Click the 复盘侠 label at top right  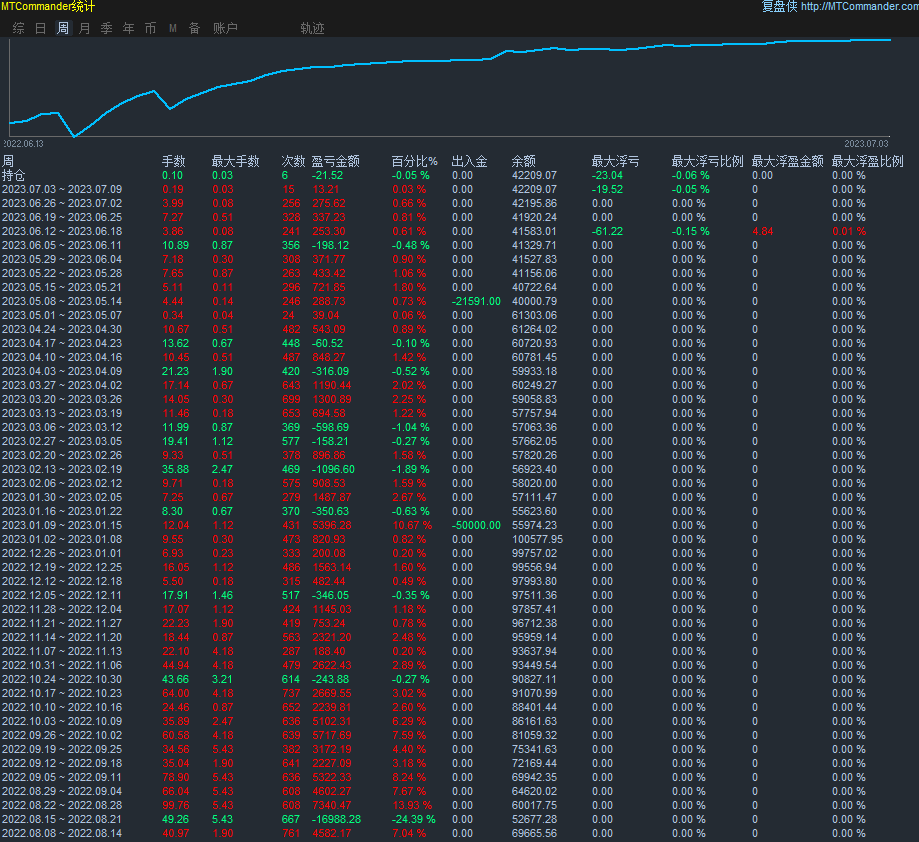[779, 7]
